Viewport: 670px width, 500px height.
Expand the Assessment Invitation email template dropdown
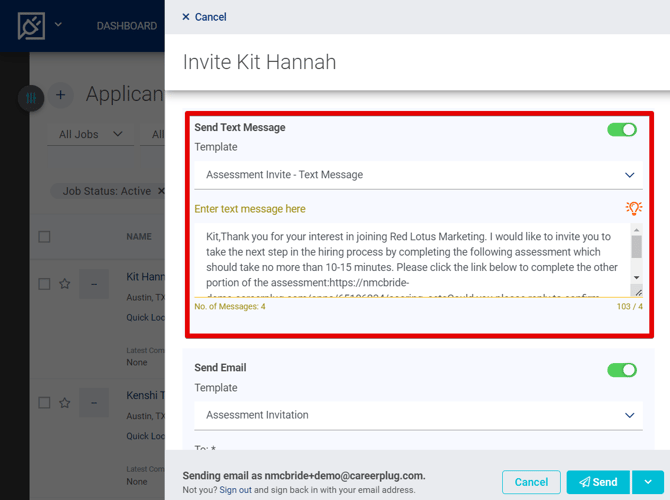click(x=419, y=415)
